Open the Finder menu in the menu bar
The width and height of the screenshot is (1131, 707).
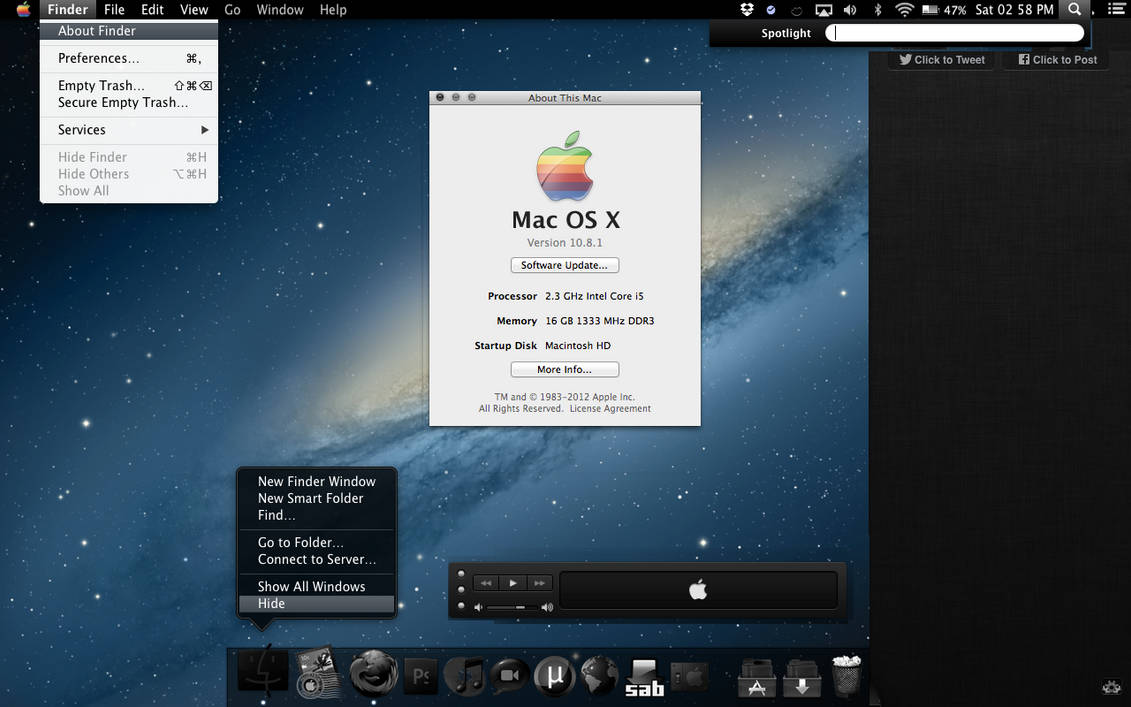coord(68,9)
